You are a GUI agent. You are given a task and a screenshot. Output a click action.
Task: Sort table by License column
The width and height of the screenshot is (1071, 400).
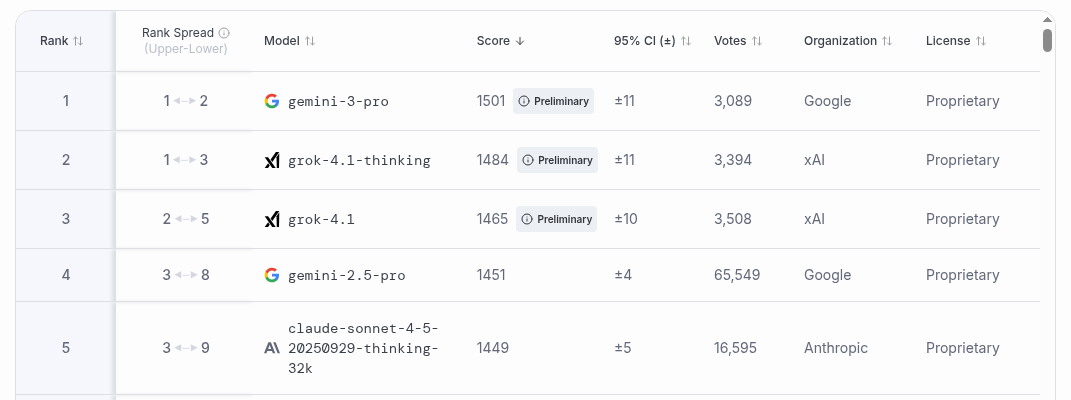(x=981, y=41)
